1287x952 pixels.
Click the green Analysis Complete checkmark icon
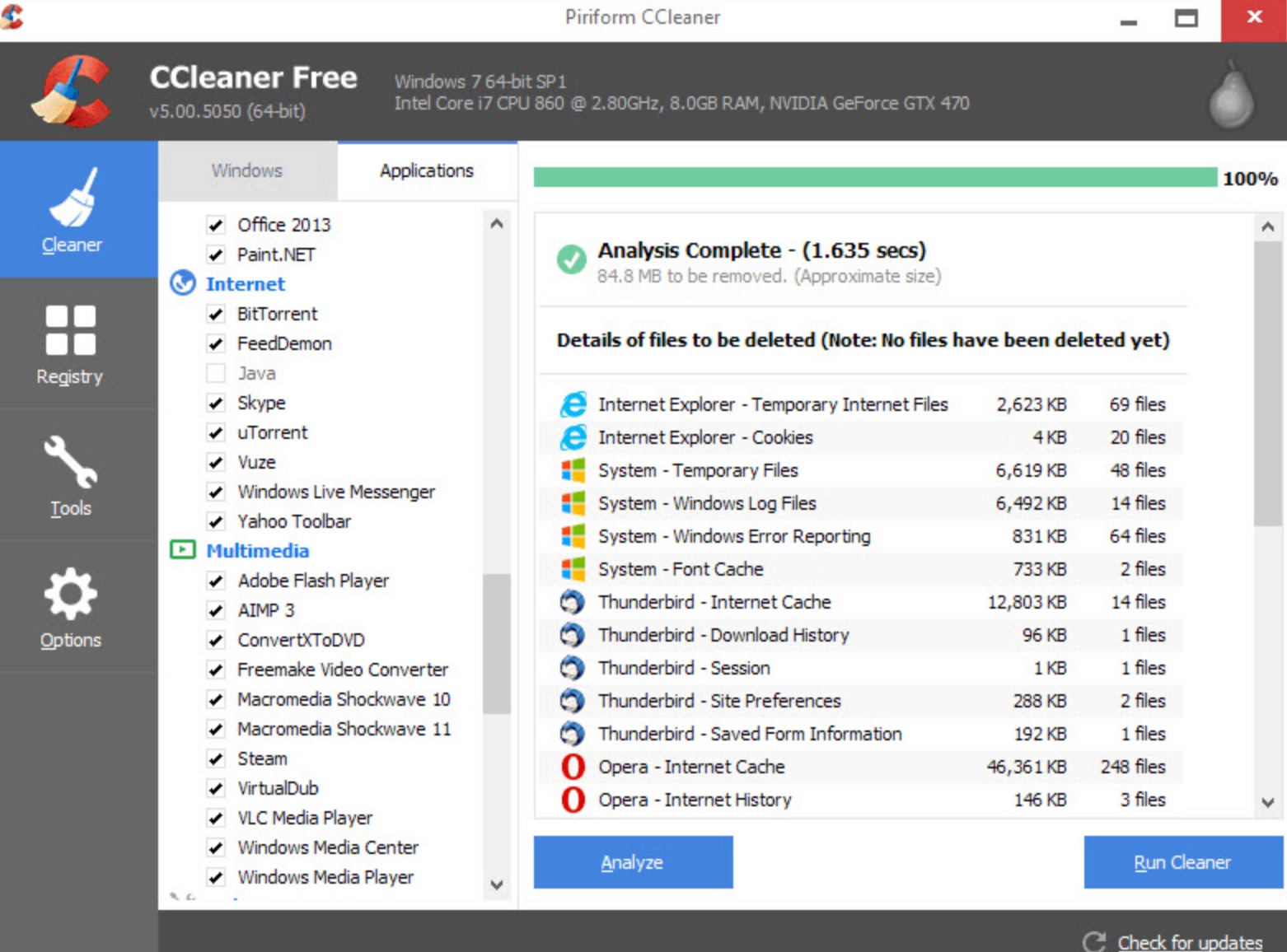[571, 259]
